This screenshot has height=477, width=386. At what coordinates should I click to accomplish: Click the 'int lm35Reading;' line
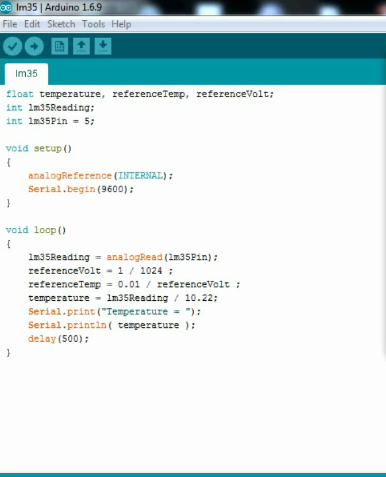coord(50,108)
